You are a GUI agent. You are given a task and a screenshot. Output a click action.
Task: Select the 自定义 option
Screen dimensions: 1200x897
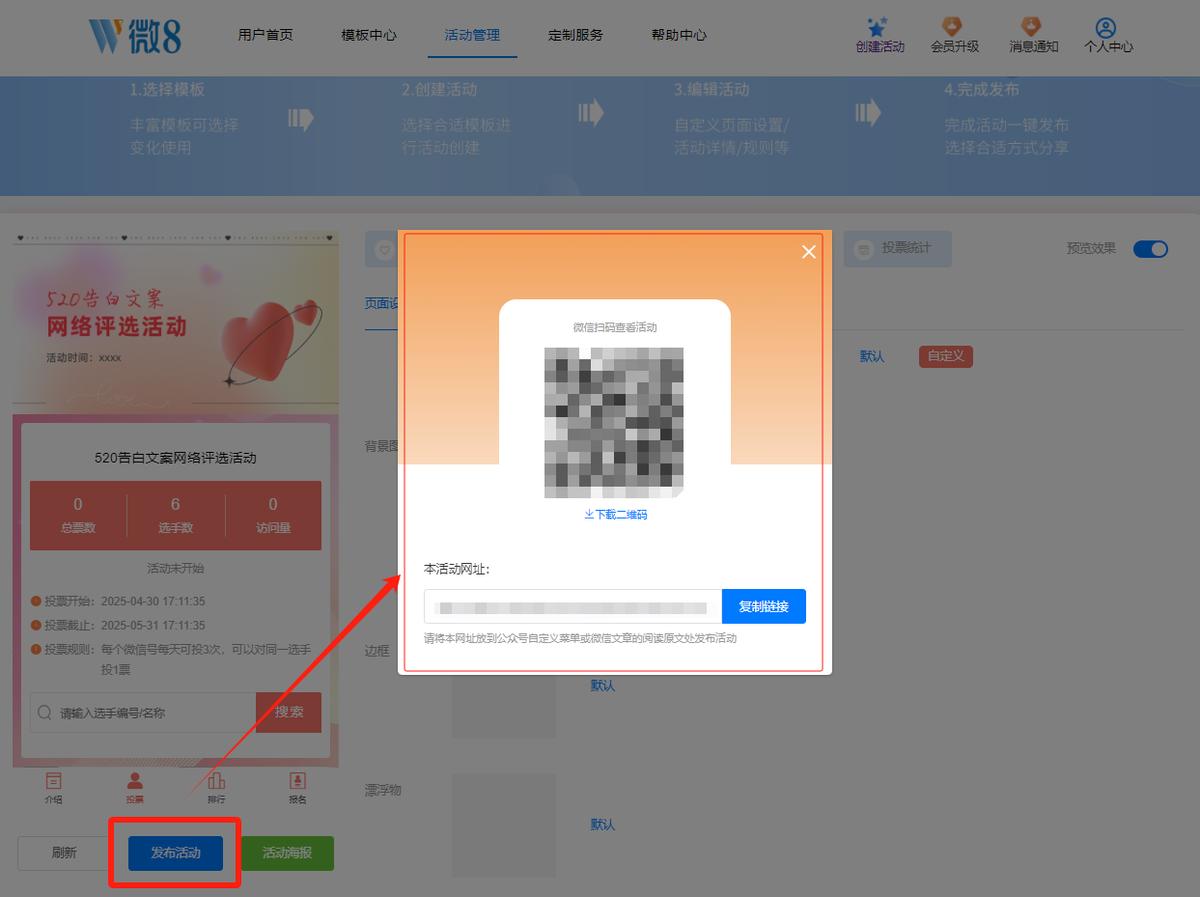[946, 356]
